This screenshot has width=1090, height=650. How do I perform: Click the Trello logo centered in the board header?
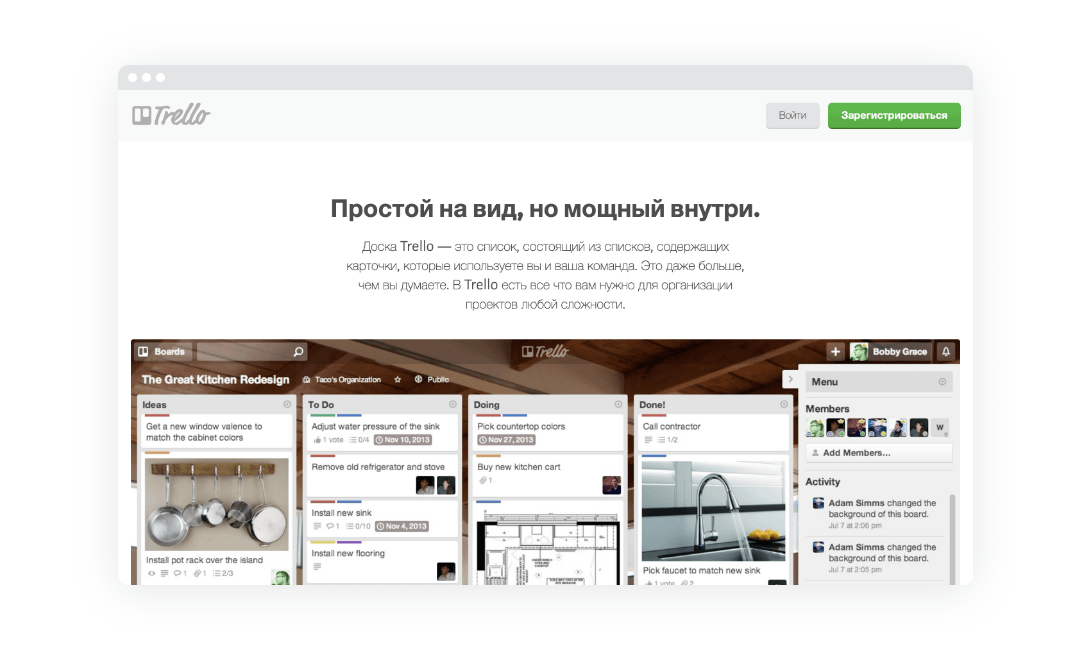point(545,352)
